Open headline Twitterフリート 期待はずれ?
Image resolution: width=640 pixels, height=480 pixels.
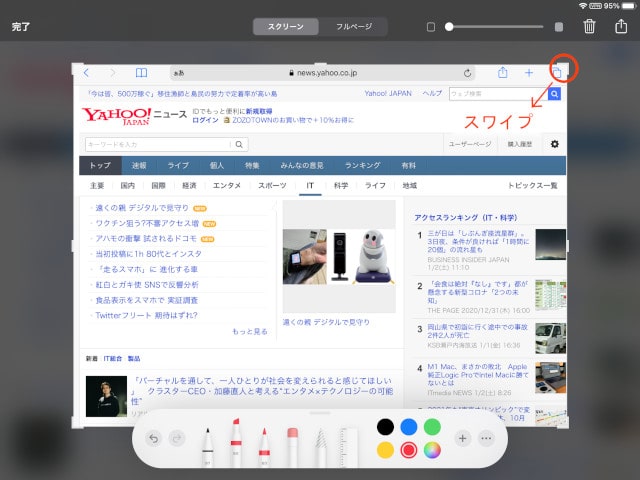point(146,315)
